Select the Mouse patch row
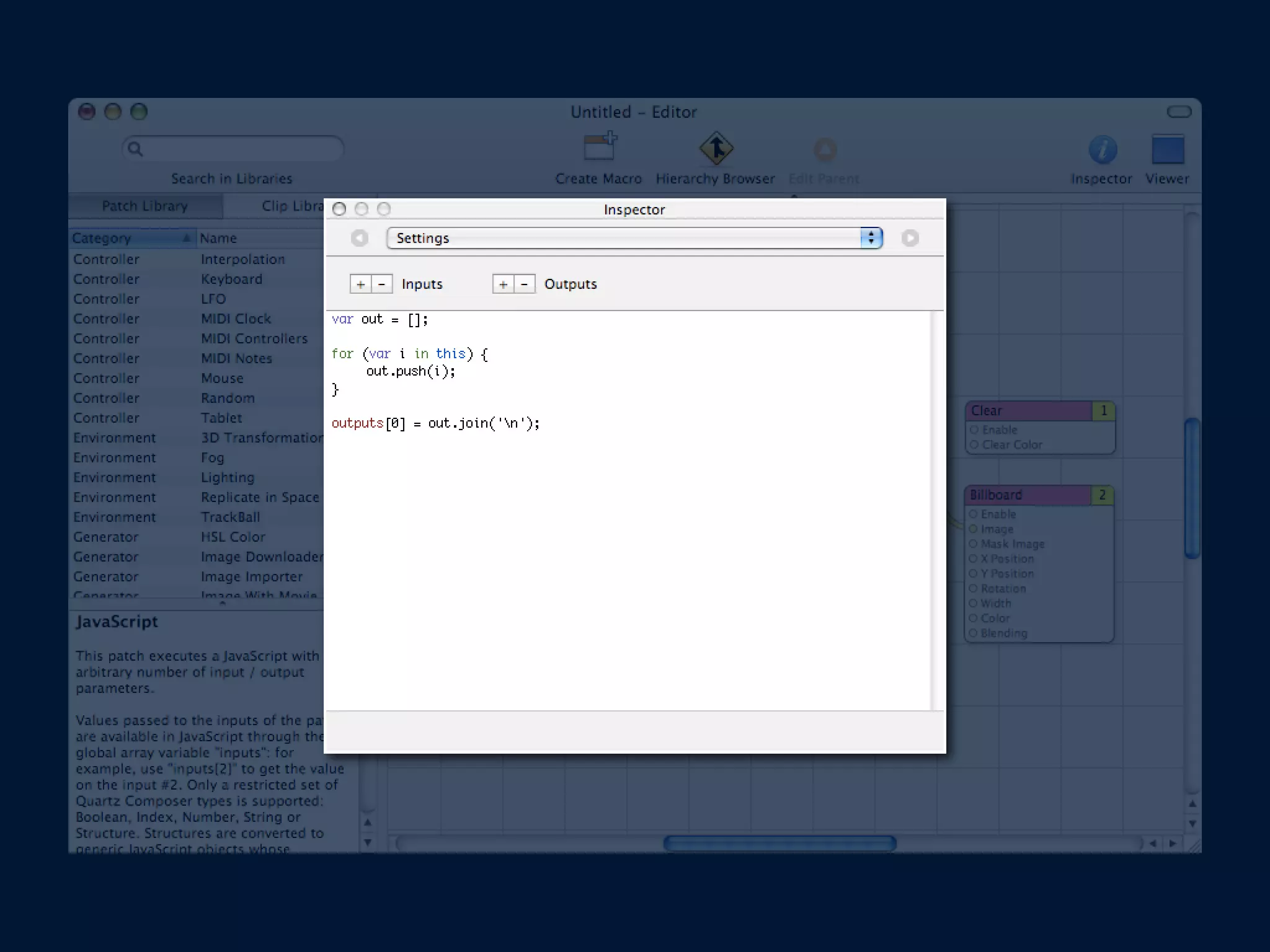Image resolution: width=1270 pixels, height=952 pixels. 196,378
